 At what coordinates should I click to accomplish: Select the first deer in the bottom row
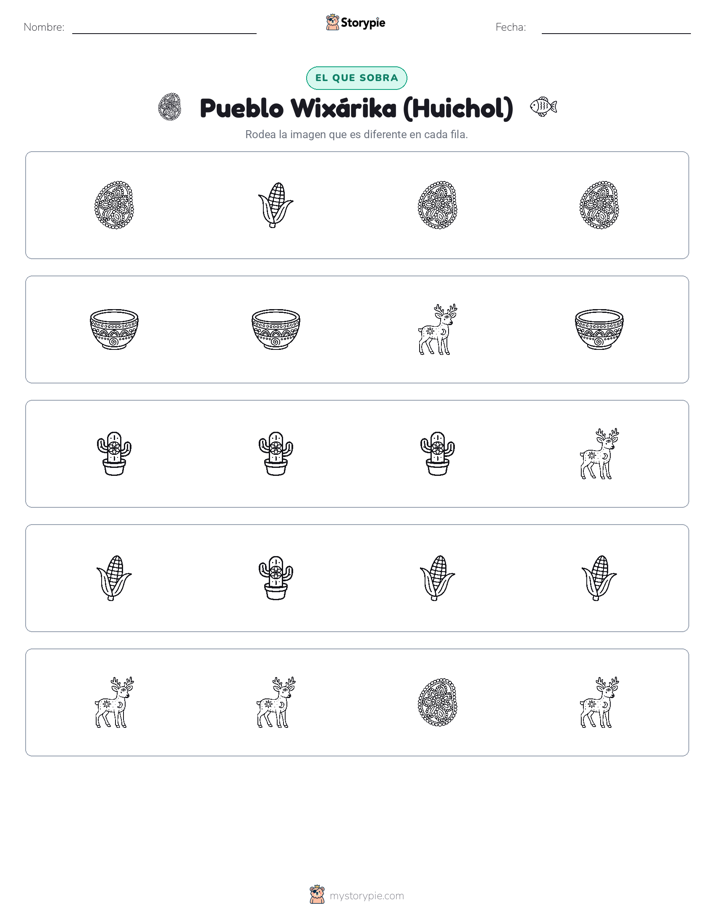(114, 702)
